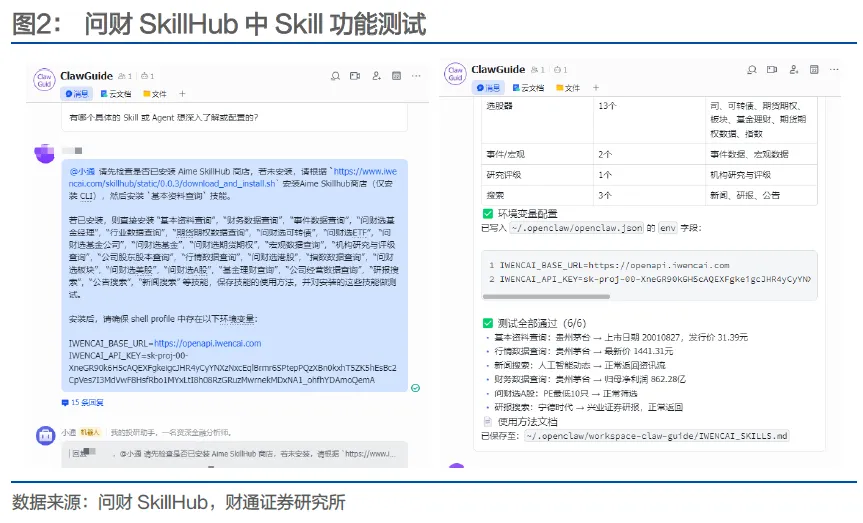863x523 pixels.
Task: Open more options (…) in left ClawGuide window
Action: pos(416,76)
